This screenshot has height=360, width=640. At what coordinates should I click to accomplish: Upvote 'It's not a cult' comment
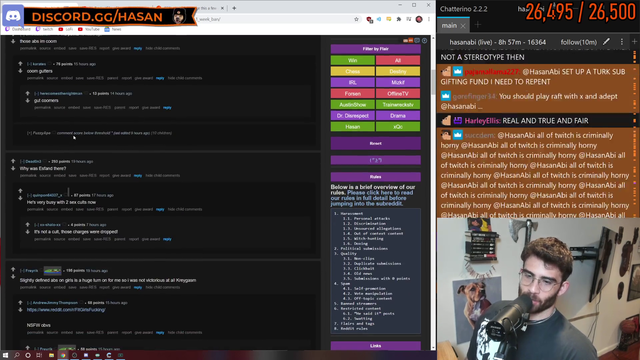click(27, 224)
